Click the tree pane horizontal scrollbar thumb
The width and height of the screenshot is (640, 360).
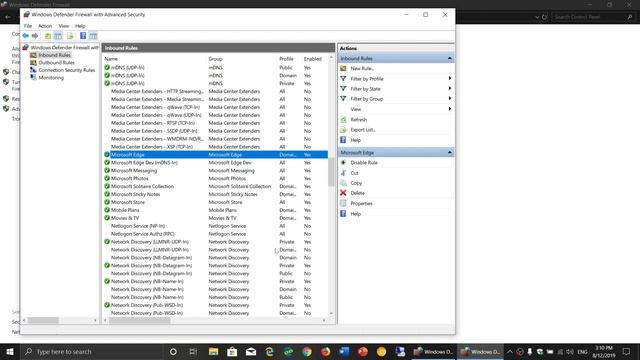click(x=43, y=320)
